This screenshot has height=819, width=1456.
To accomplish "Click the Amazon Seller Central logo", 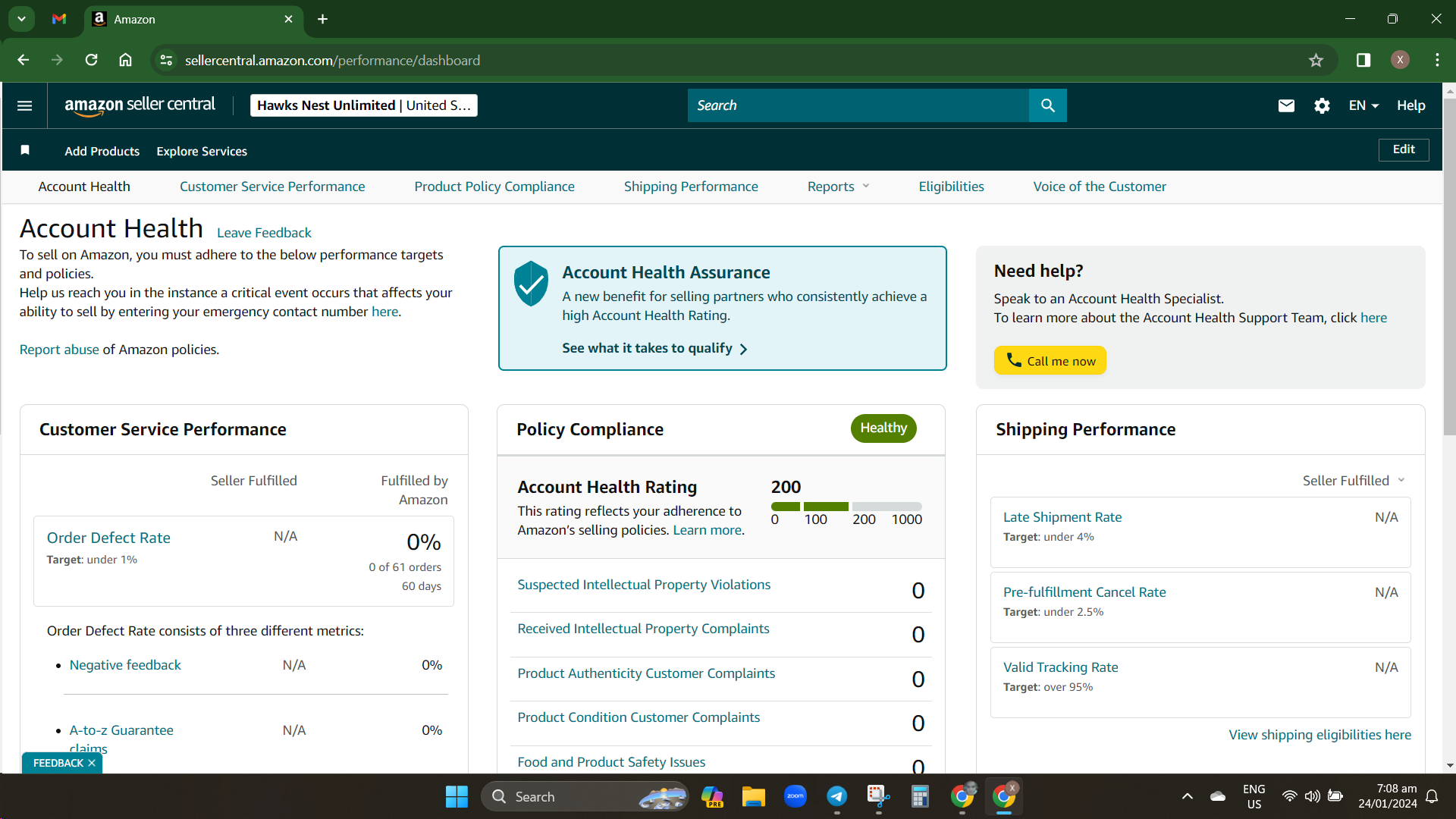I will click(140, 105).
